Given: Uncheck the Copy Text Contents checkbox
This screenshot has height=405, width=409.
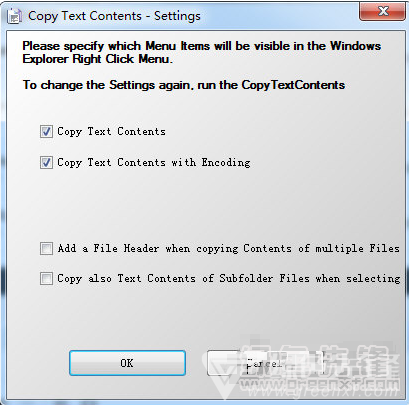Looking at the screenshot, I should coord(46,131).
